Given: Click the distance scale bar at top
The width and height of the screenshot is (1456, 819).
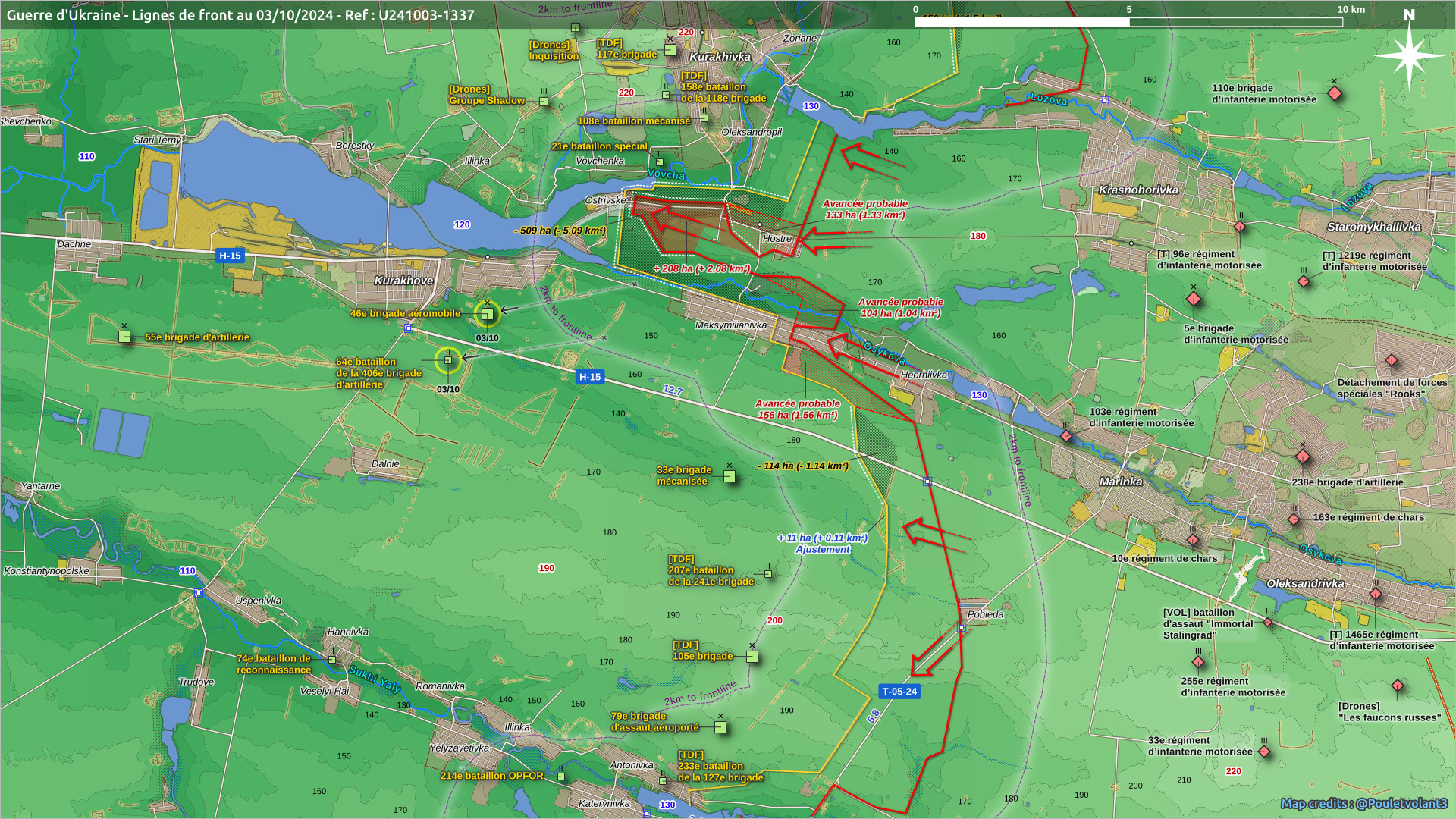Looking at the screenshot, I should 1128,22.
